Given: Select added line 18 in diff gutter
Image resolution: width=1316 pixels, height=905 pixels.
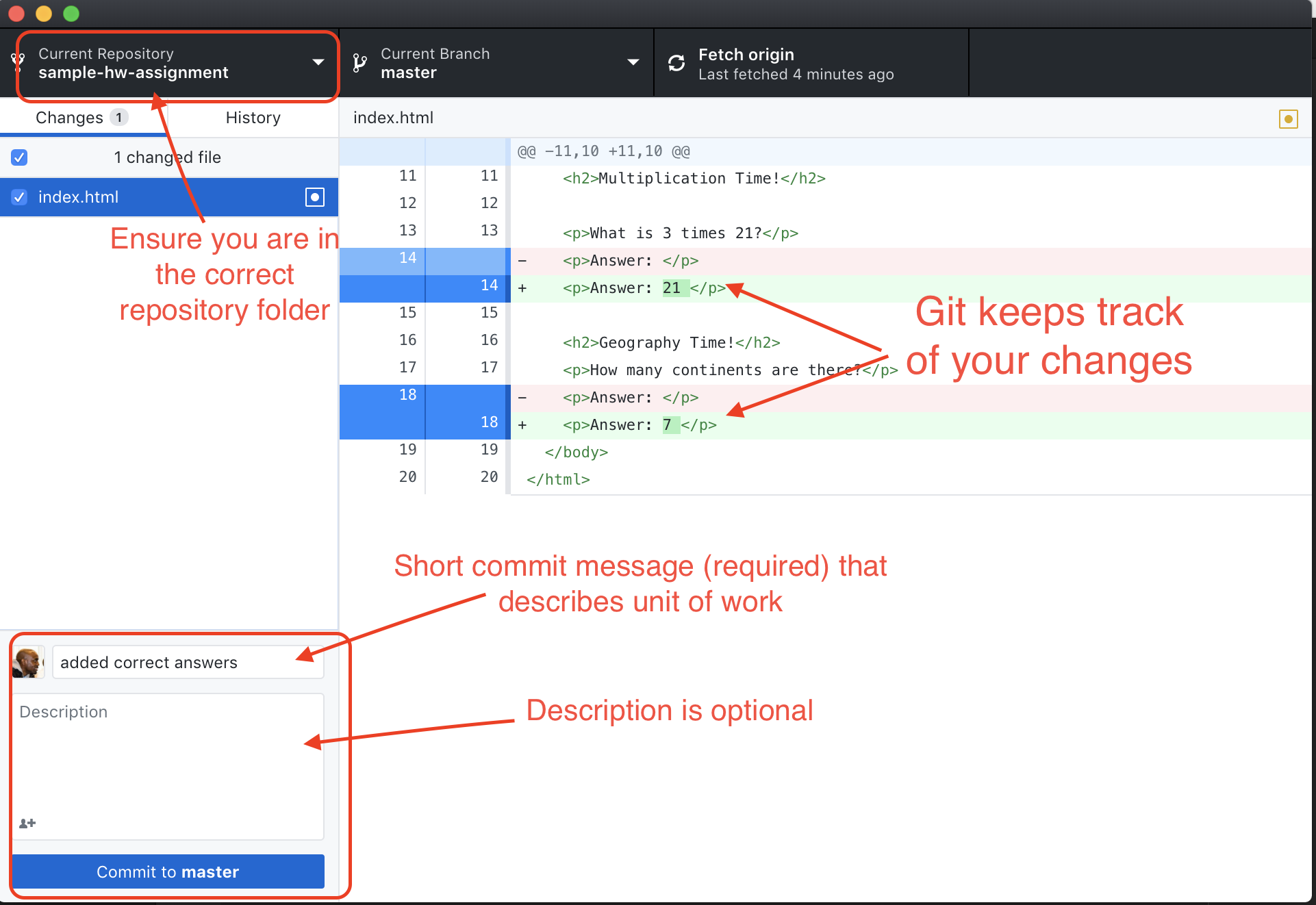Looking at the screenshot, I should click(425, 425).
